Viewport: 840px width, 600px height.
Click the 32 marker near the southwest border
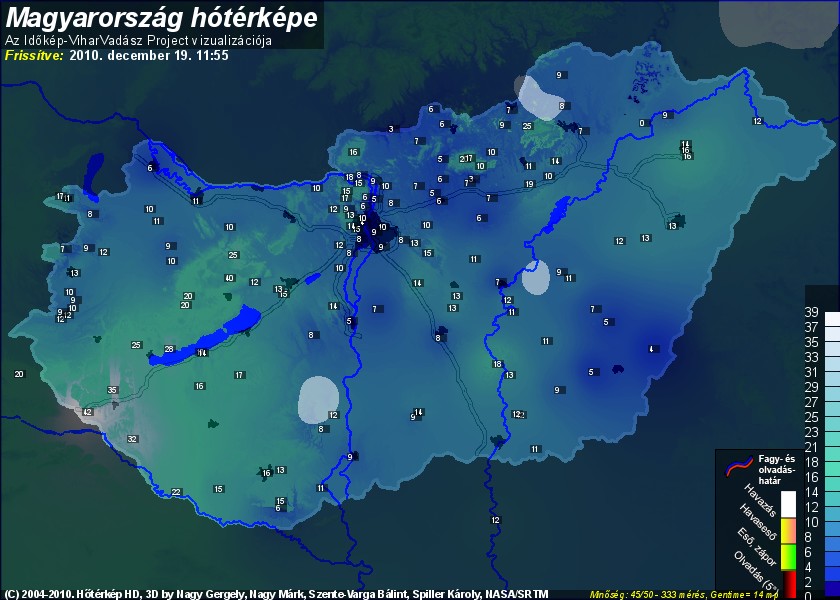(x=132, y=439)
